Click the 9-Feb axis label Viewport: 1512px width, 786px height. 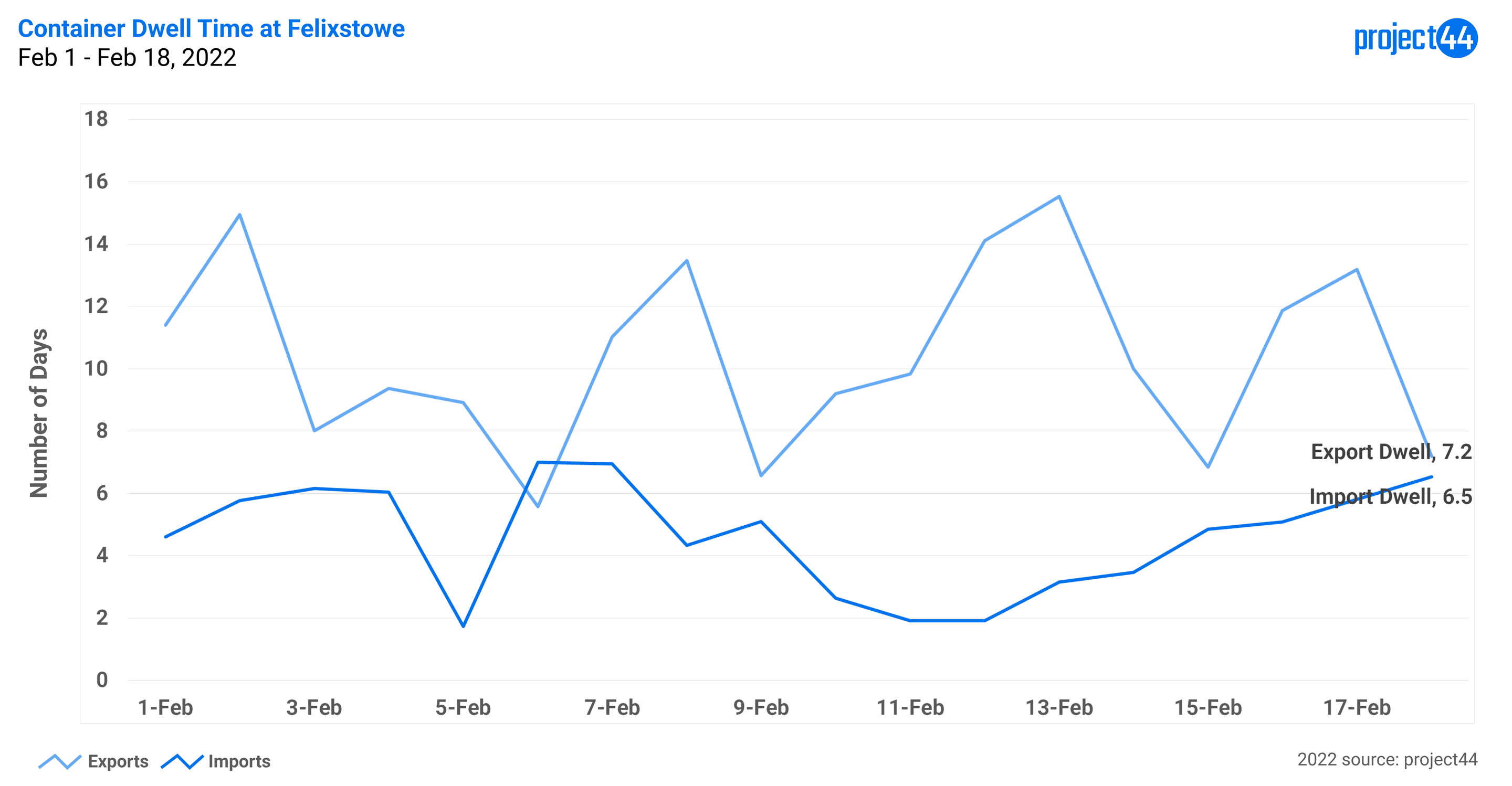tap(761, 707)
